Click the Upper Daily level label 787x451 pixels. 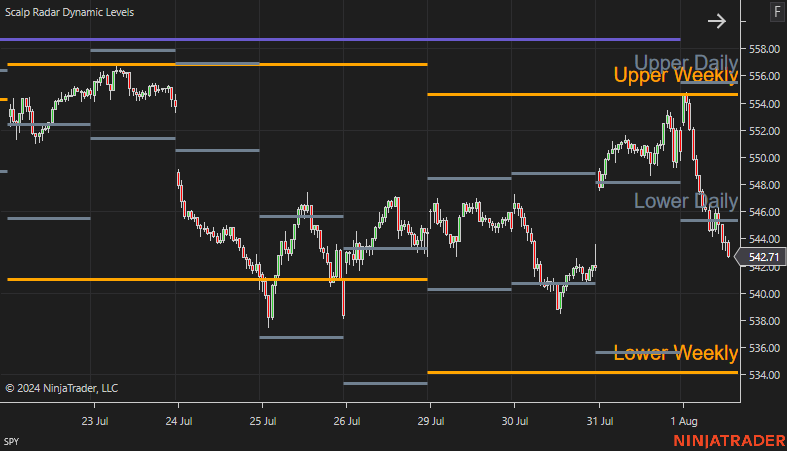pyautogui.click(x=686, y=63)
